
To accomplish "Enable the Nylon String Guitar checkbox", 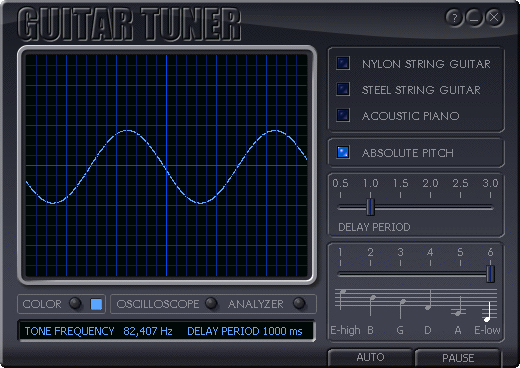I will pos(343,63).
